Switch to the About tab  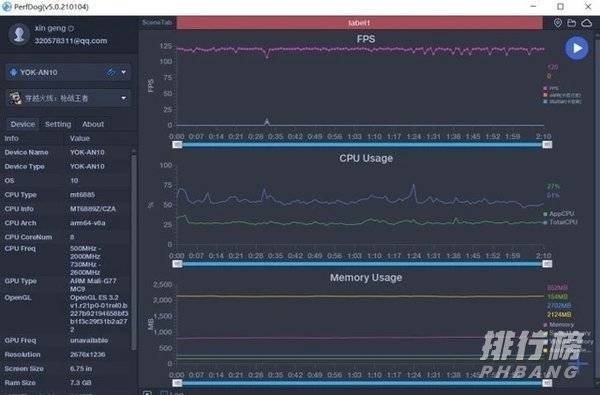[x=93, y=124]
